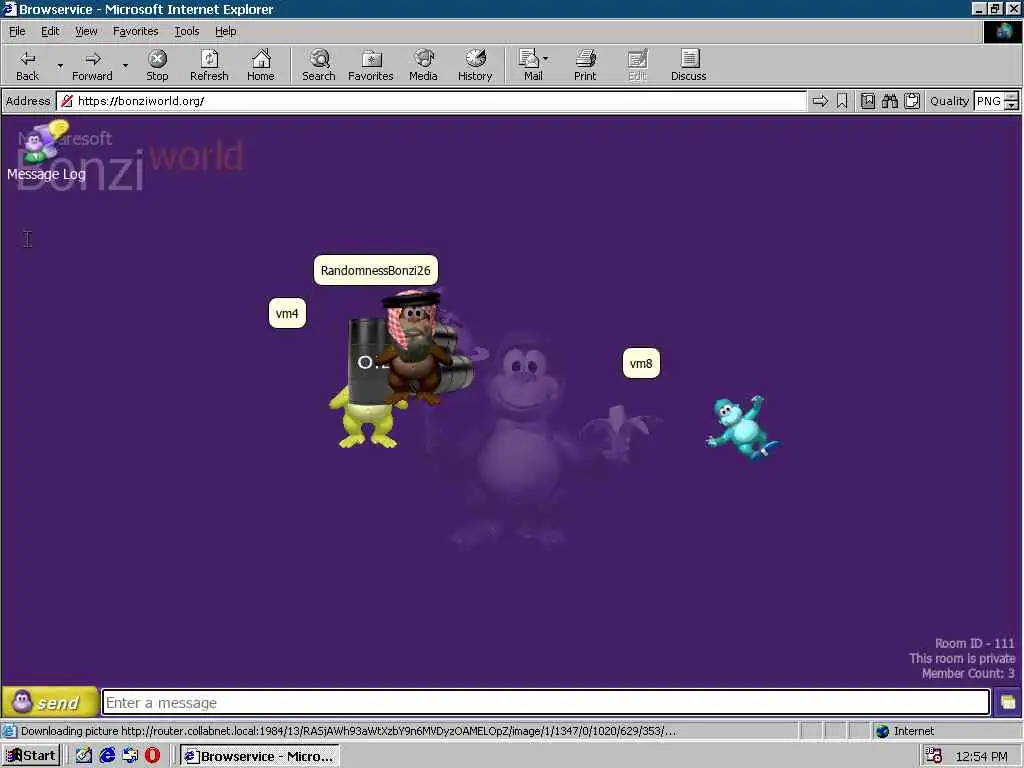Click the bookmarks book icon beside Quality
The height and width of the screenshot is (768, 1024).
868,101
